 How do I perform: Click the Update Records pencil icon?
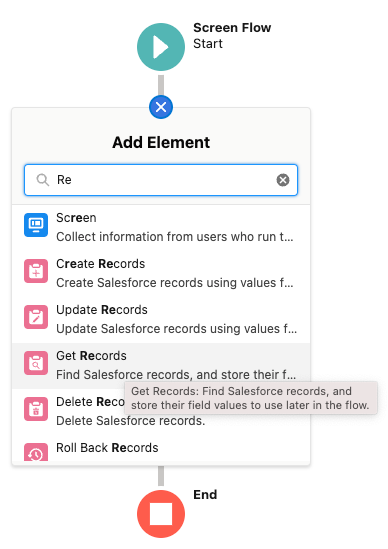36,317
